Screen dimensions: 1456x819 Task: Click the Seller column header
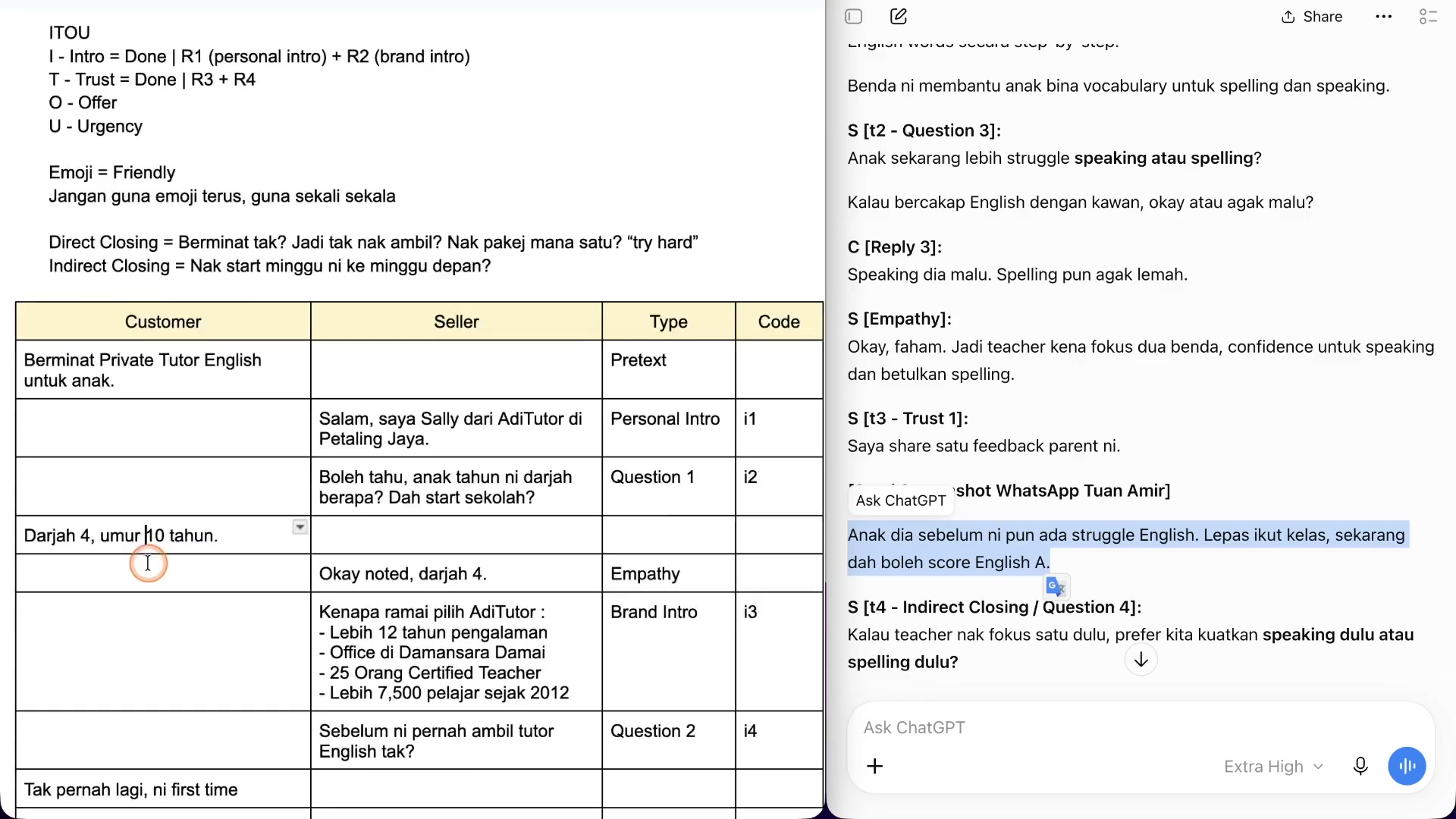[457, 322]
